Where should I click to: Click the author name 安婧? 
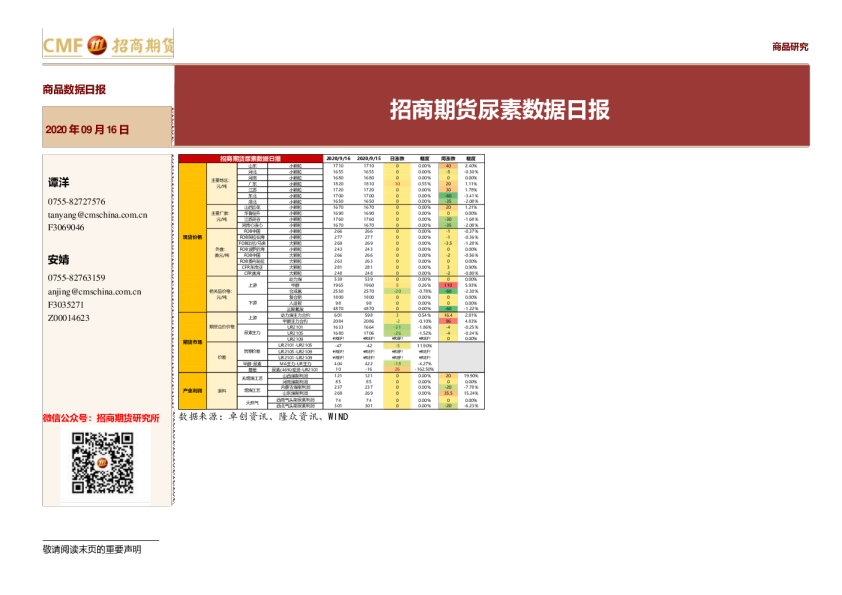tap(59, 260)
